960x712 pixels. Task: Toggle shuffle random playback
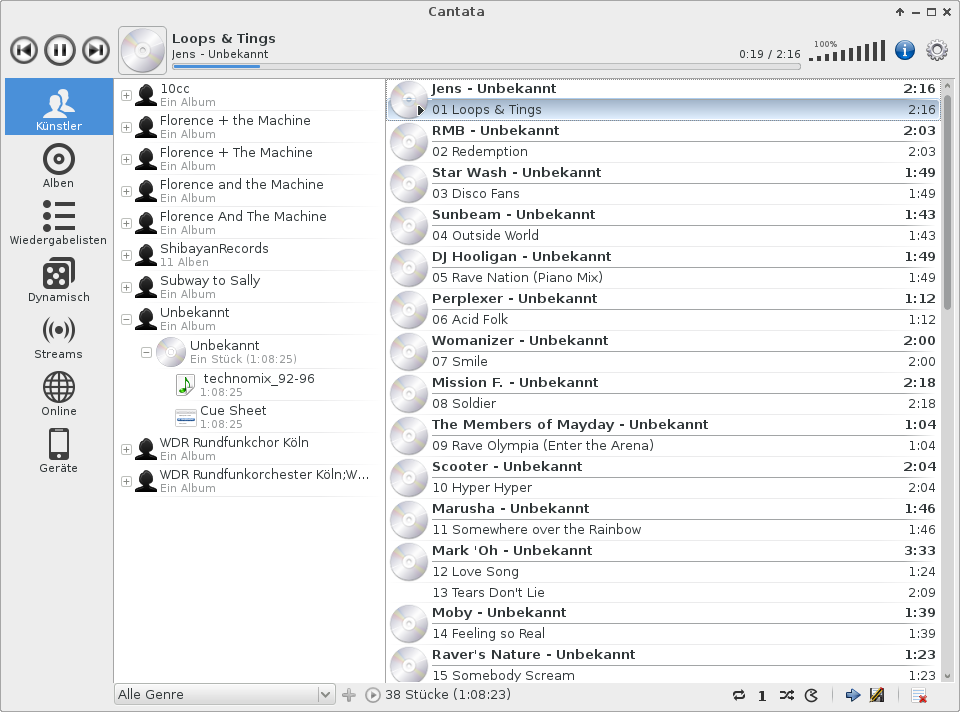(786, 695)
